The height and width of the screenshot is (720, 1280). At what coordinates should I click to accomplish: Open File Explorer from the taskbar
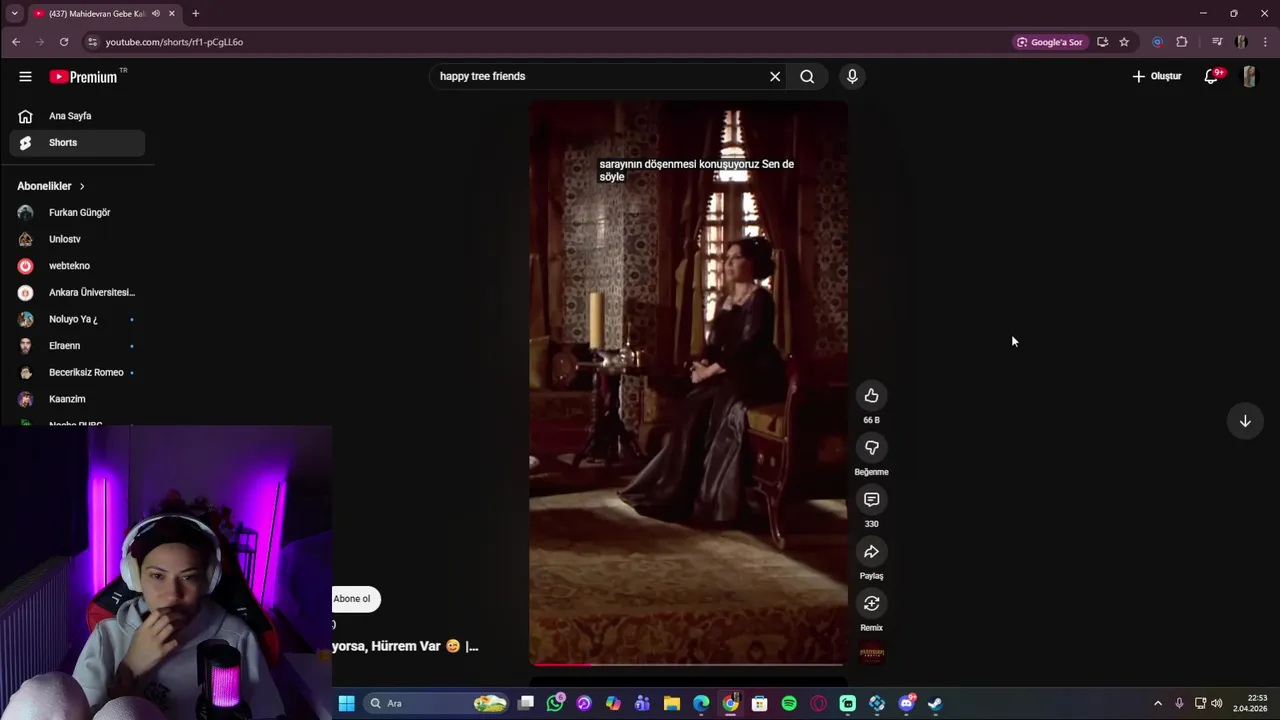click(671, 703)
